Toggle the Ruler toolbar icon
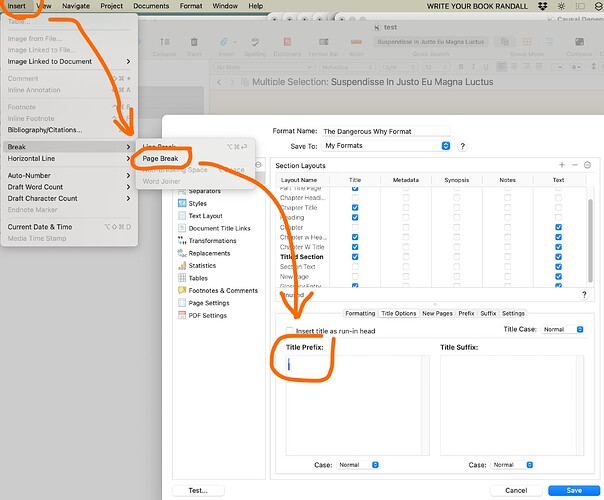The width and height of the screenshot is (604, 500). [x=356, y=42]
